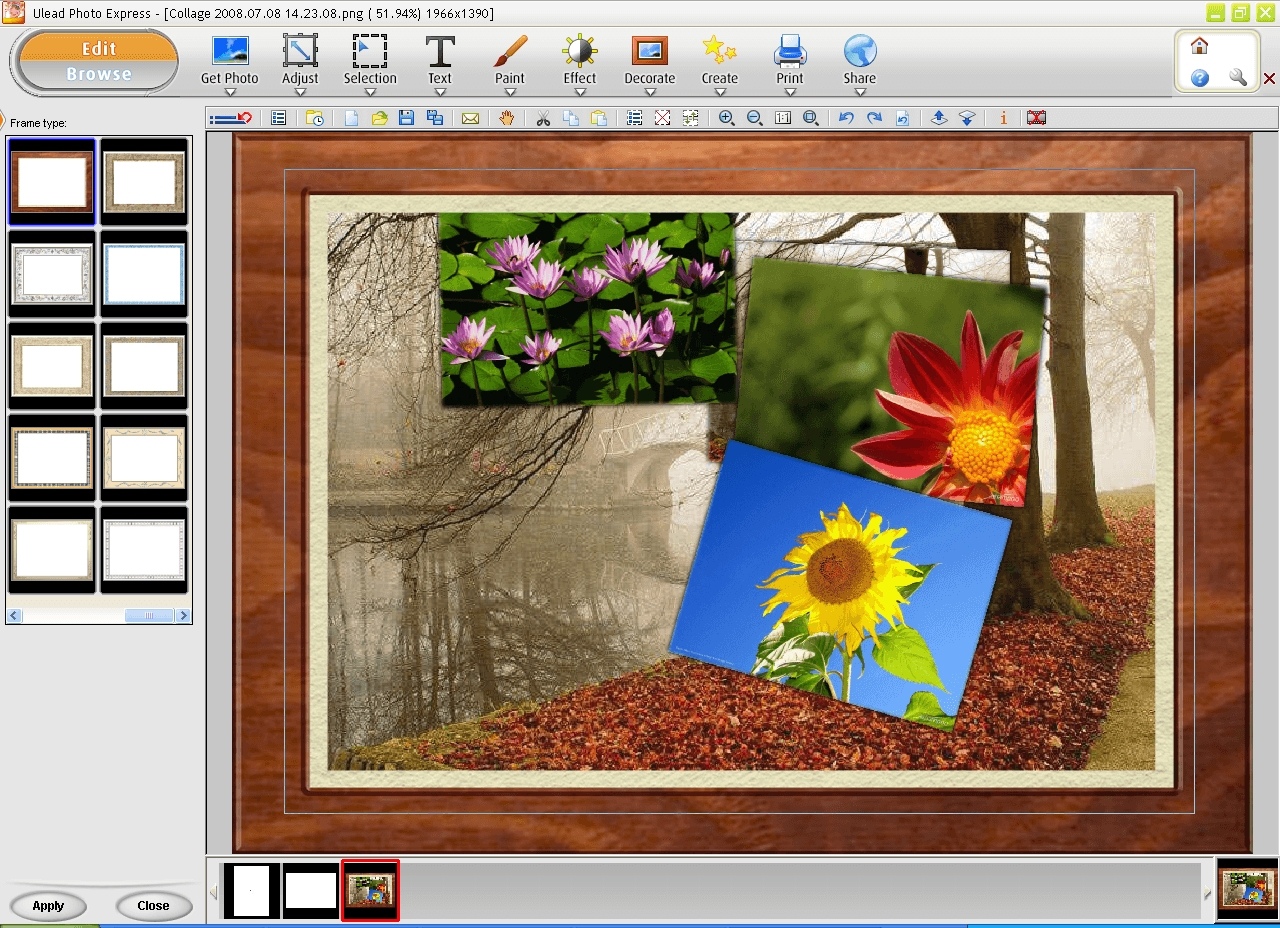Open the Decorate menu

(650, 59)
